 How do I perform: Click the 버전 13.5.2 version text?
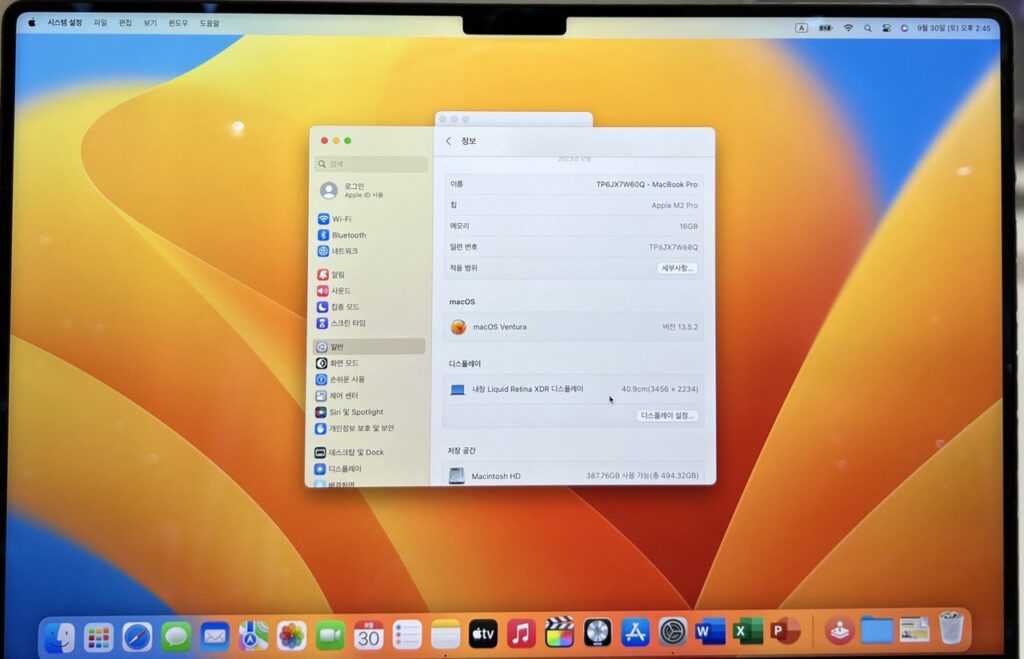[680, 327]
